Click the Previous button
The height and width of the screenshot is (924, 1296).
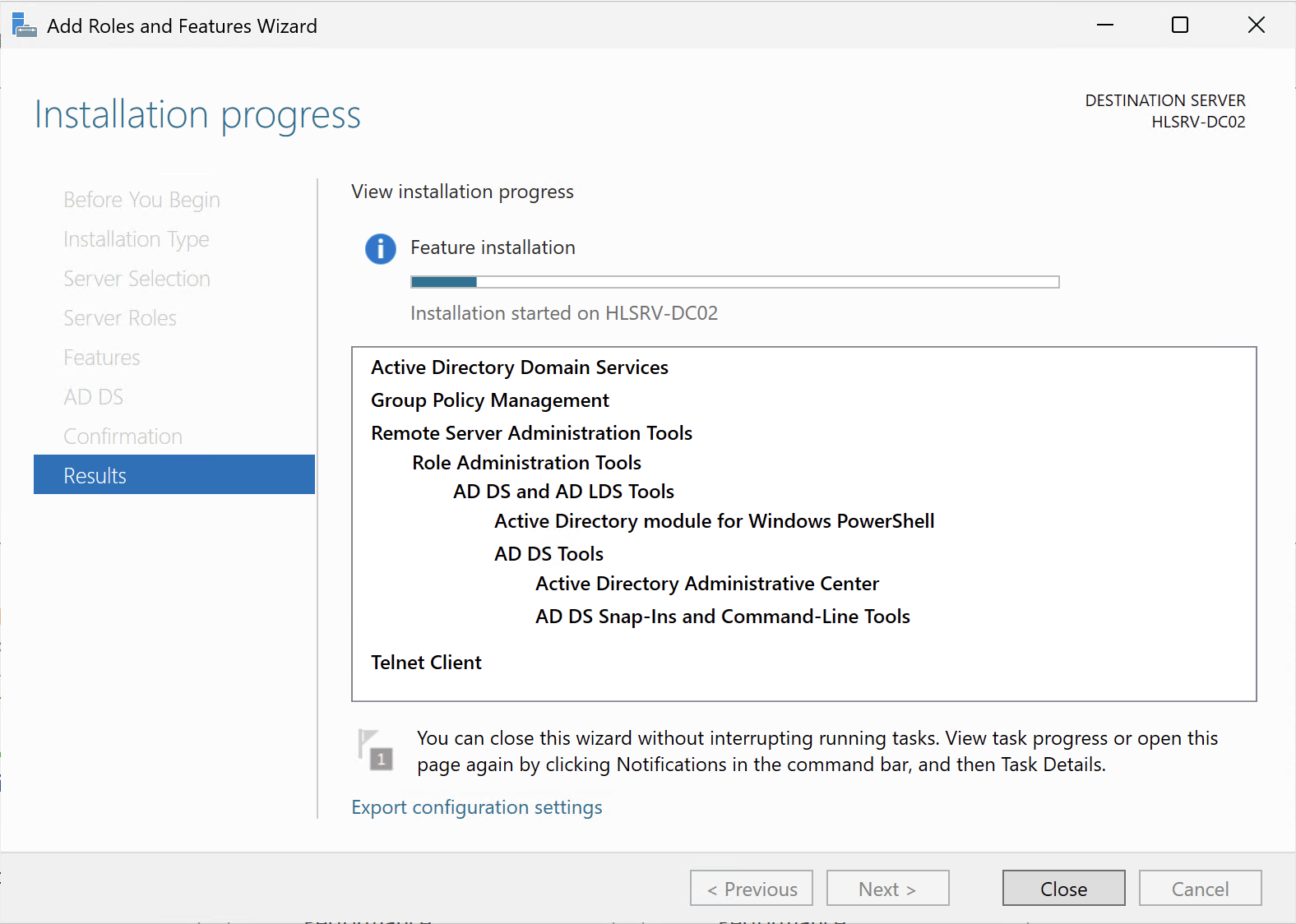pyautogui.click(x=751, y=889)
